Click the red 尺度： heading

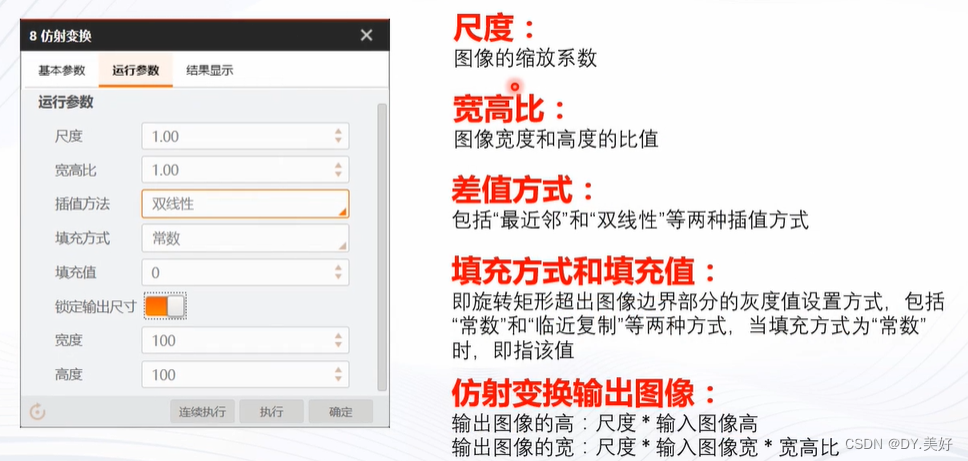(494, 28)
